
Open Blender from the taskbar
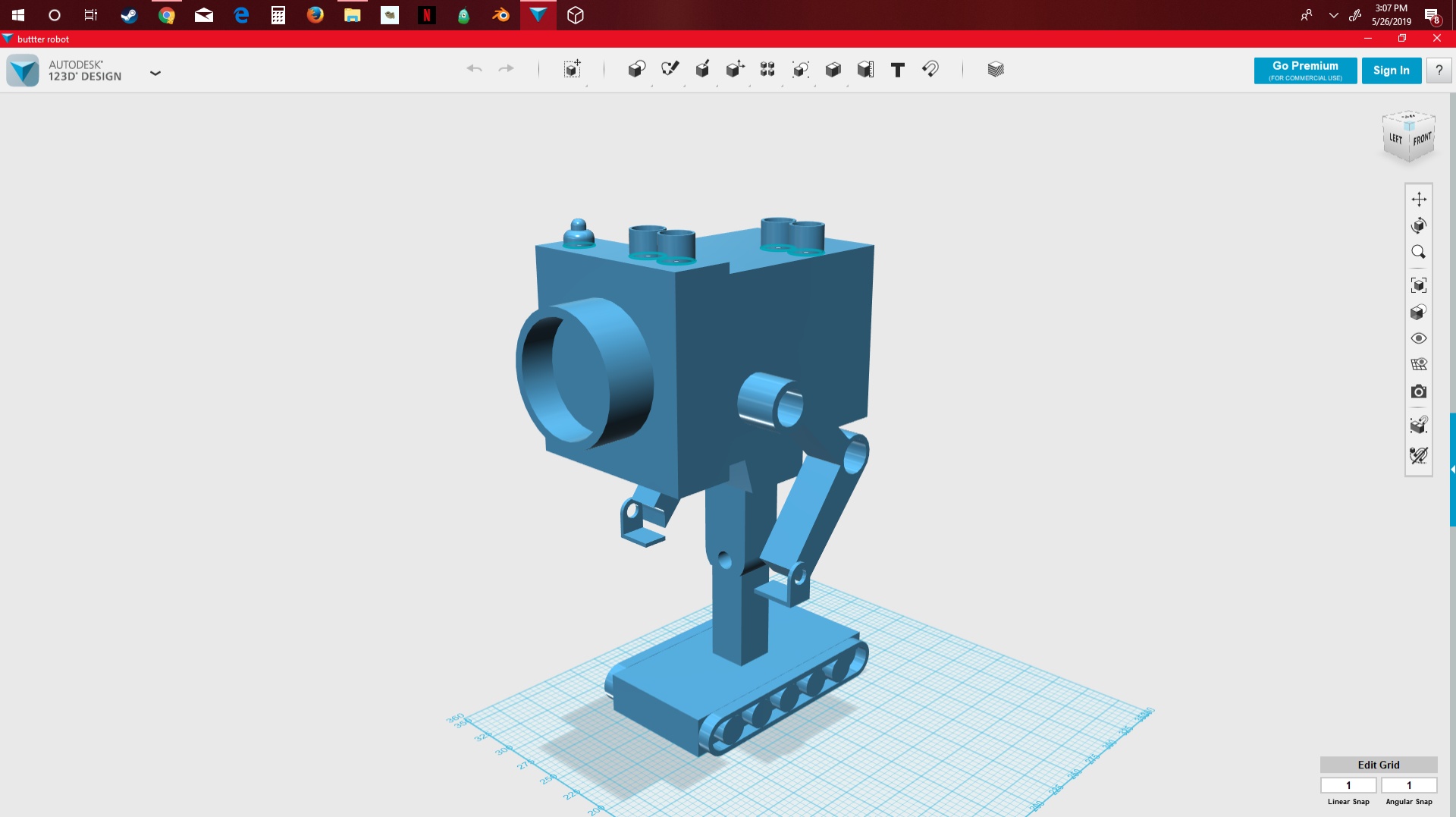tap(500, 15)
